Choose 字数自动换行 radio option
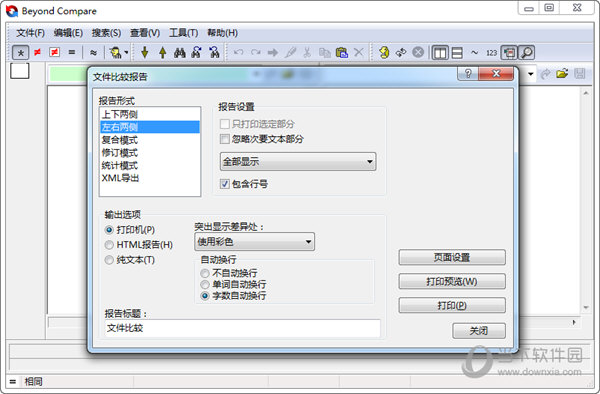The height and width of the screenshot is (394, 600). tap(205, 296)
